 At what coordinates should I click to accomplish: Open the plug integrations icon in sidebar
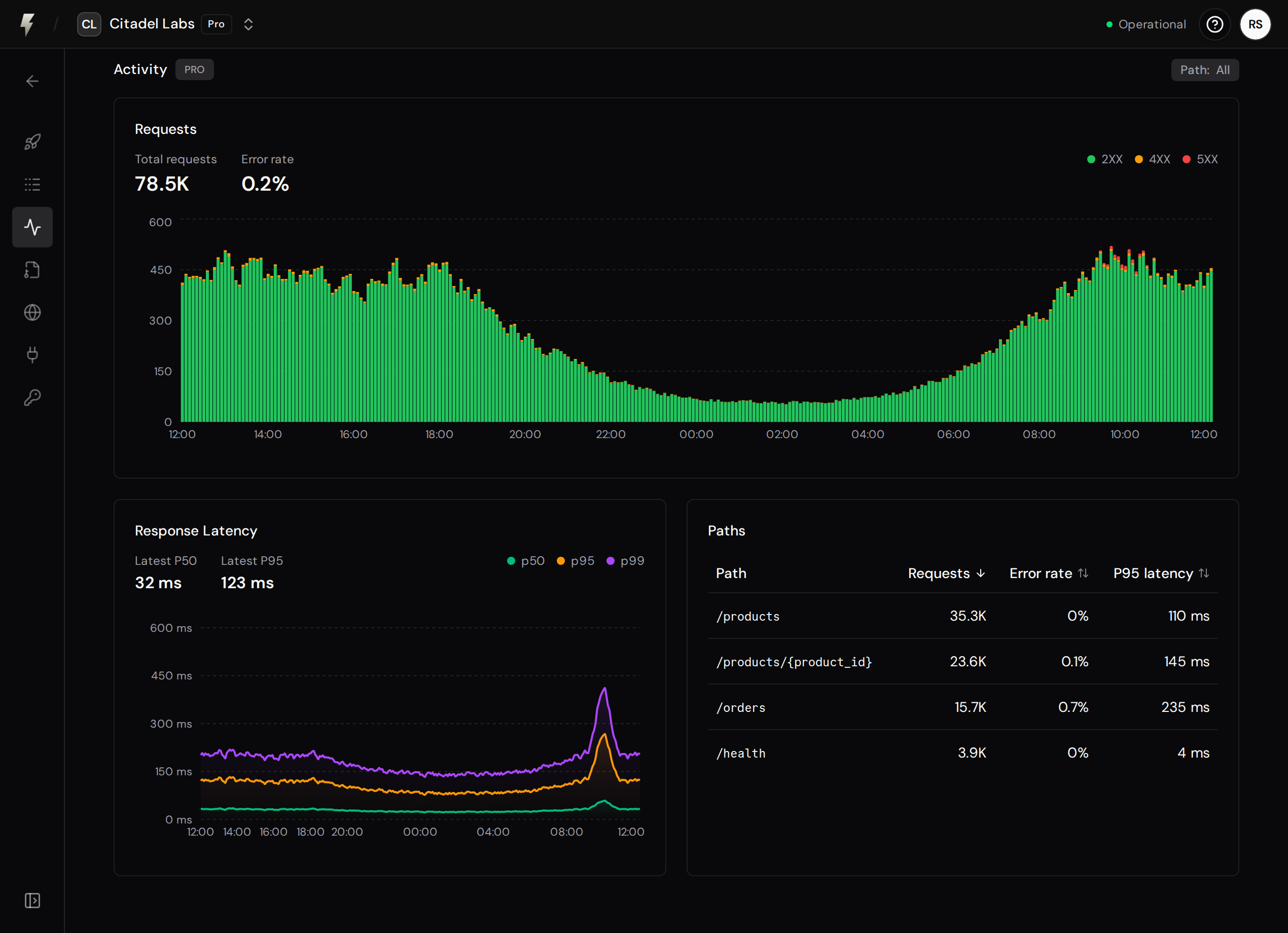pos(32,355)
